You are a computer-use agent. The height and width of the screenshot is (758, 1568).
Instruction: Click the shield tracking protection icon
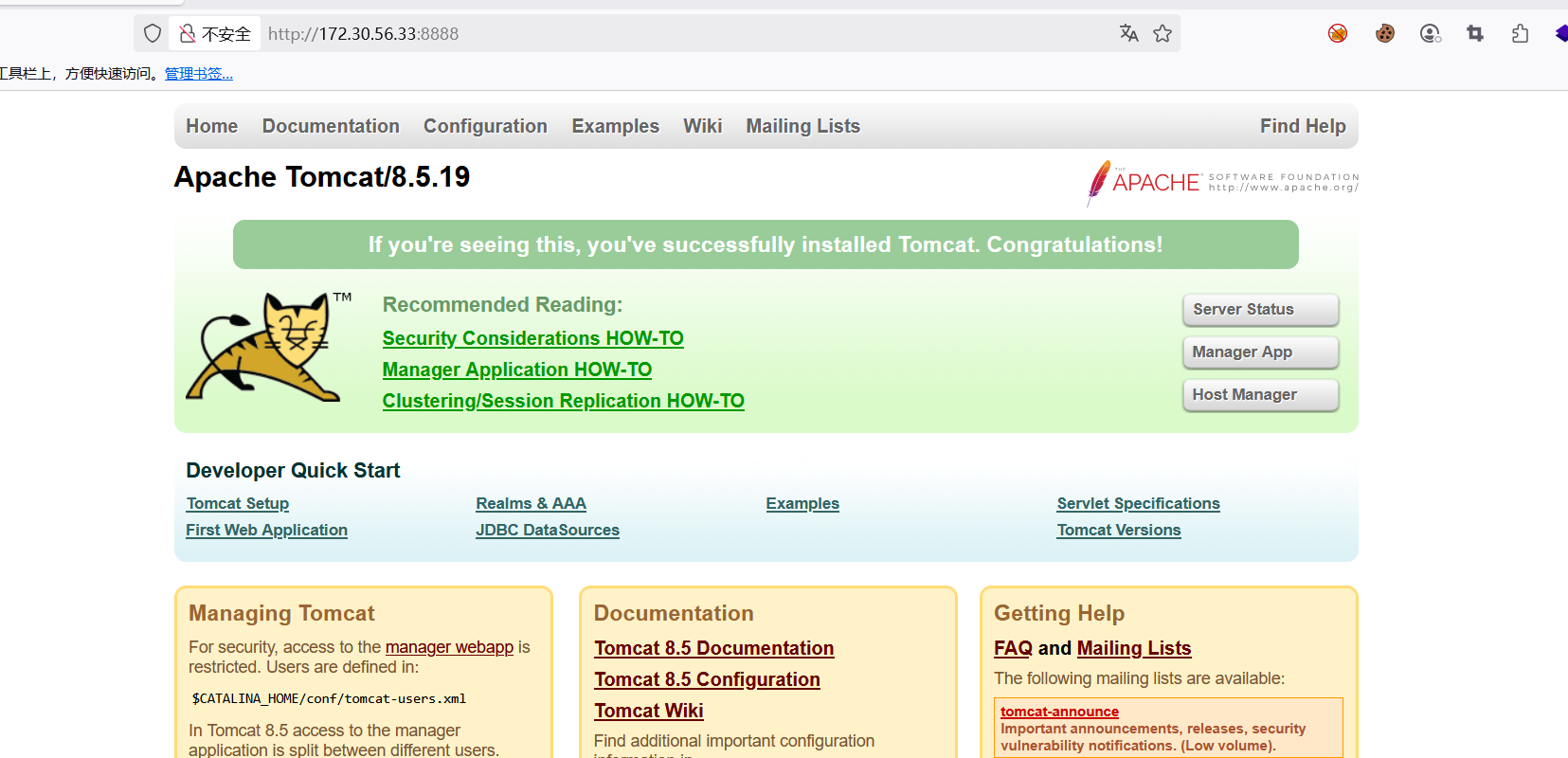click(x=153, y=34)
